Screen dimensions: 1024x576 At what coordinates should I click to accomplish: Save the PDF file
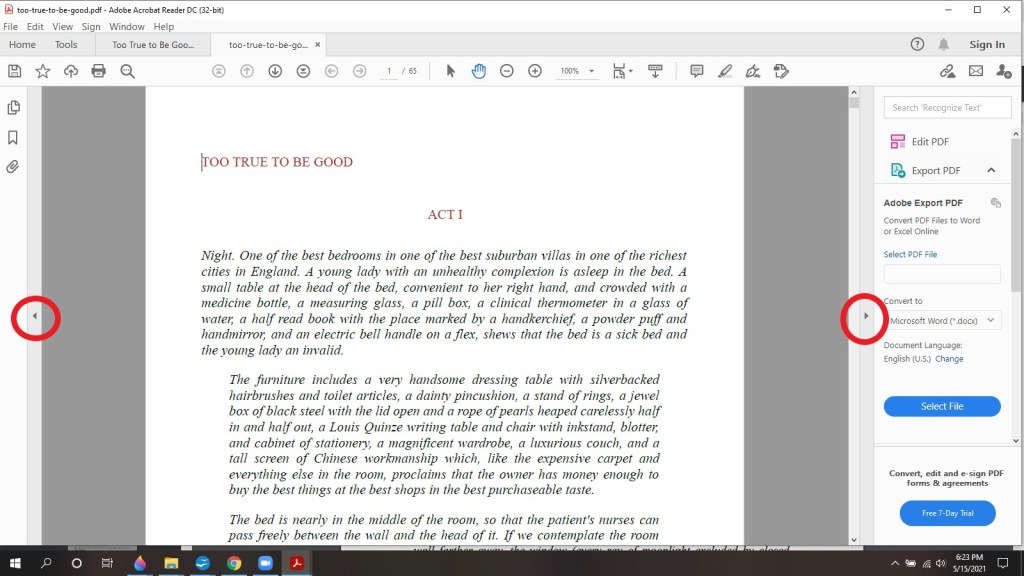point(14,71)
